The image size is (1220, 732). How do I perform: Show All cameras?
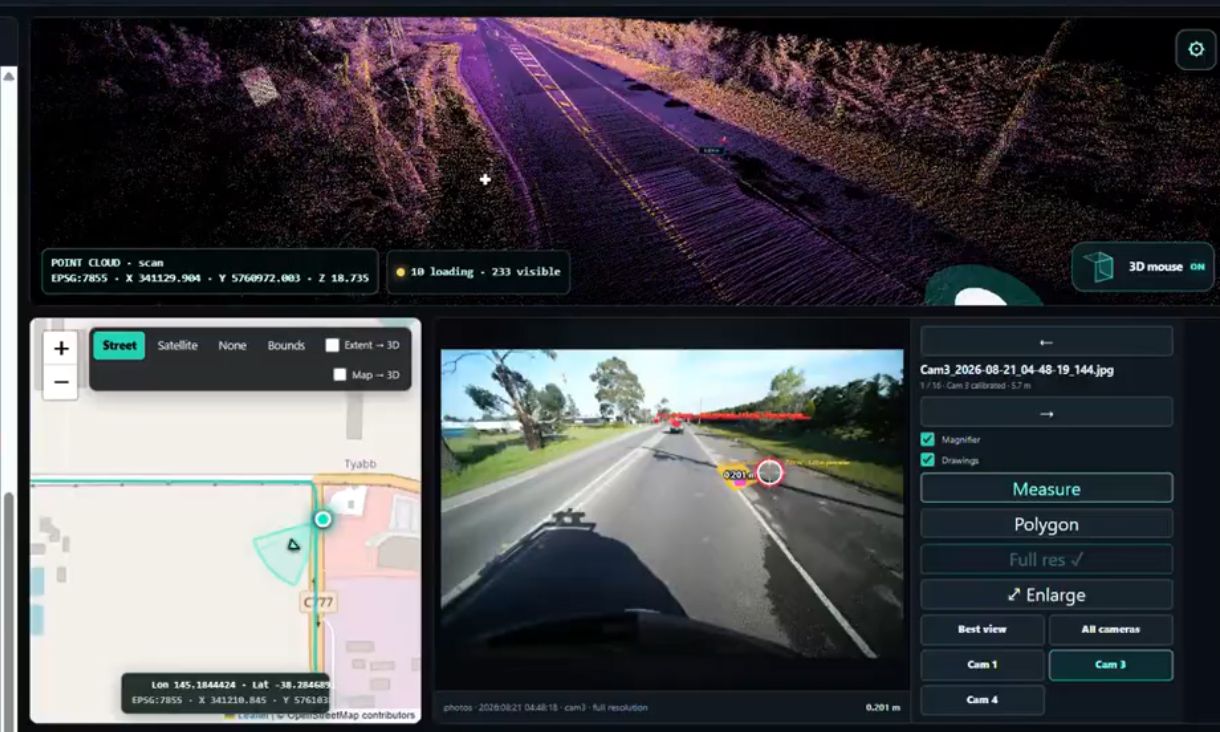[1110, 629]
